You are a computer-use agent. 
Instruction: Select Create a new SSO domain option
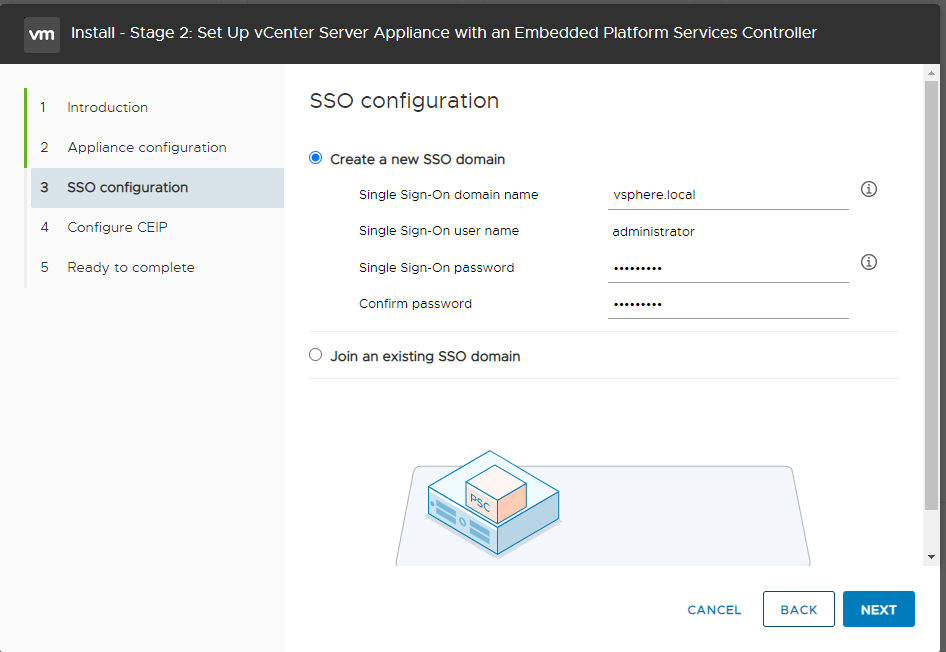tap(316, 159)
